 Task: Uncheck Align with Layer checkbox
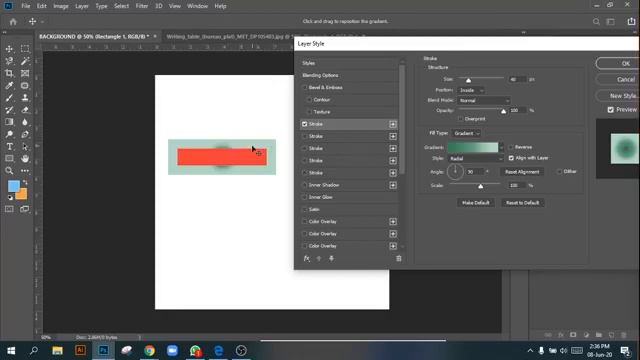(511, 158)
